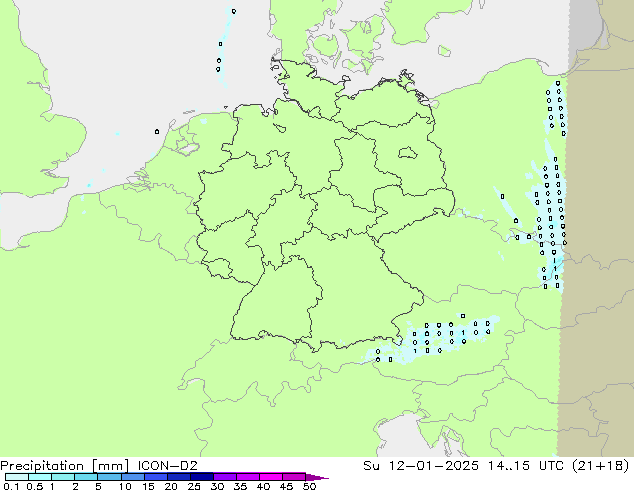This screenshot has height=490, width=634.
Task: Click the '(21+18)' forecast run text
Action: [x=601, y=465]
